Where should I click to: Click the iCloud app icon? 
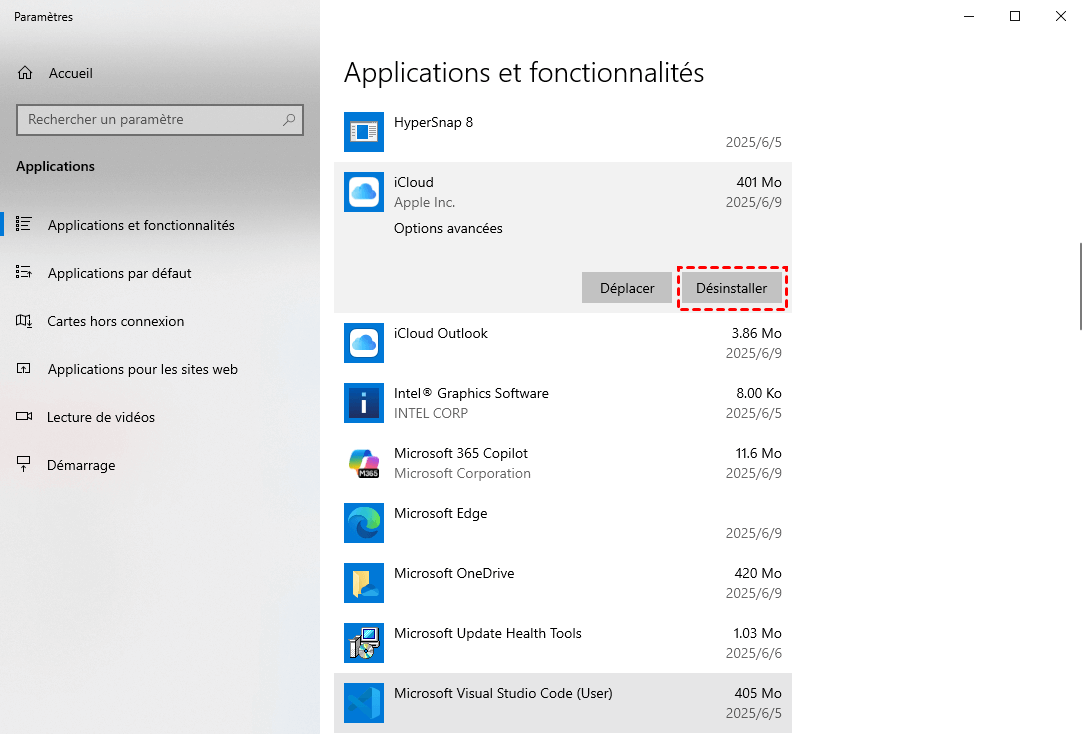point(363,192)
